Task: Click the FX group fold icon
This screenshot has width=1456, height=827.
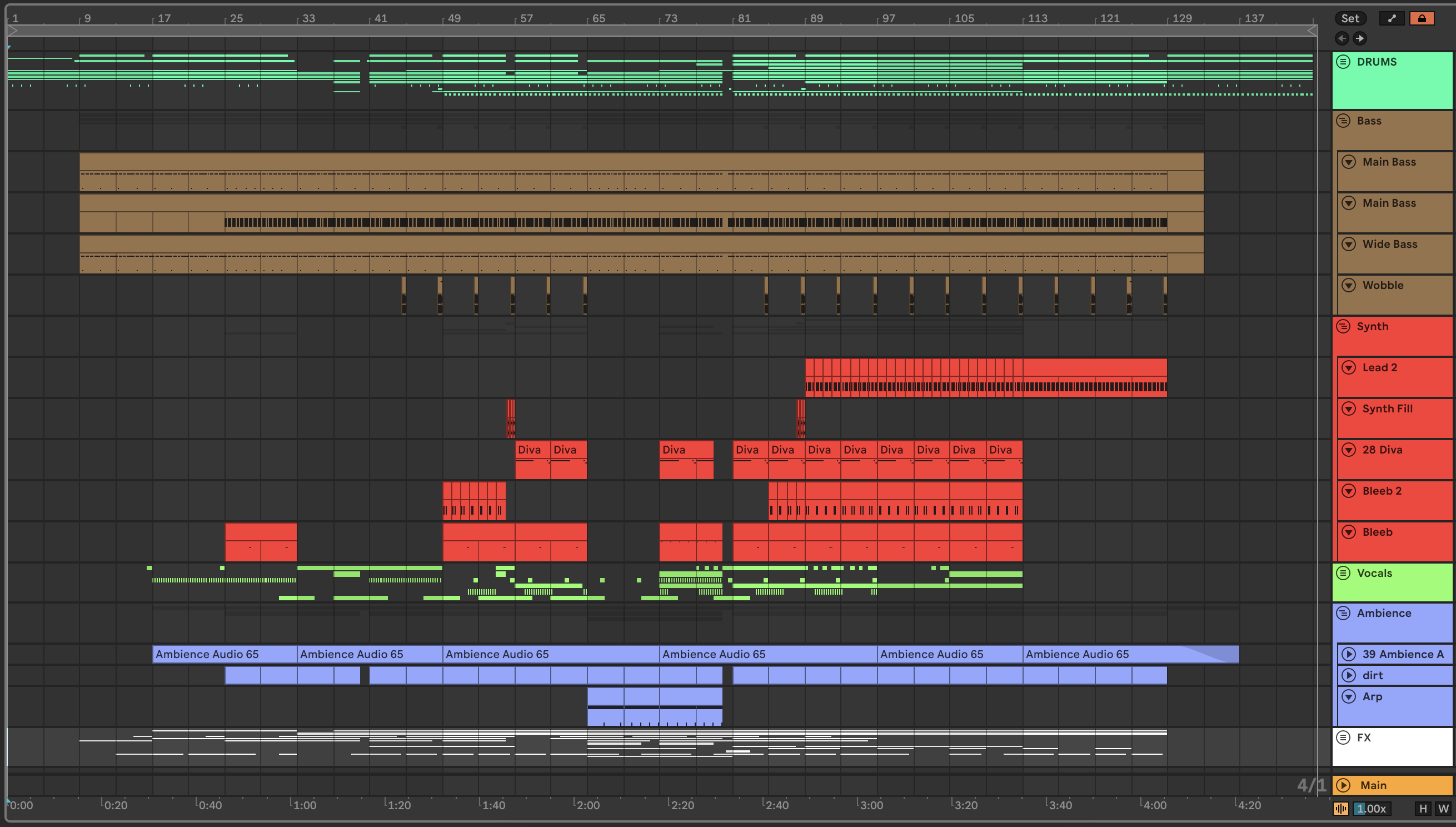Action: (1343, 738)
